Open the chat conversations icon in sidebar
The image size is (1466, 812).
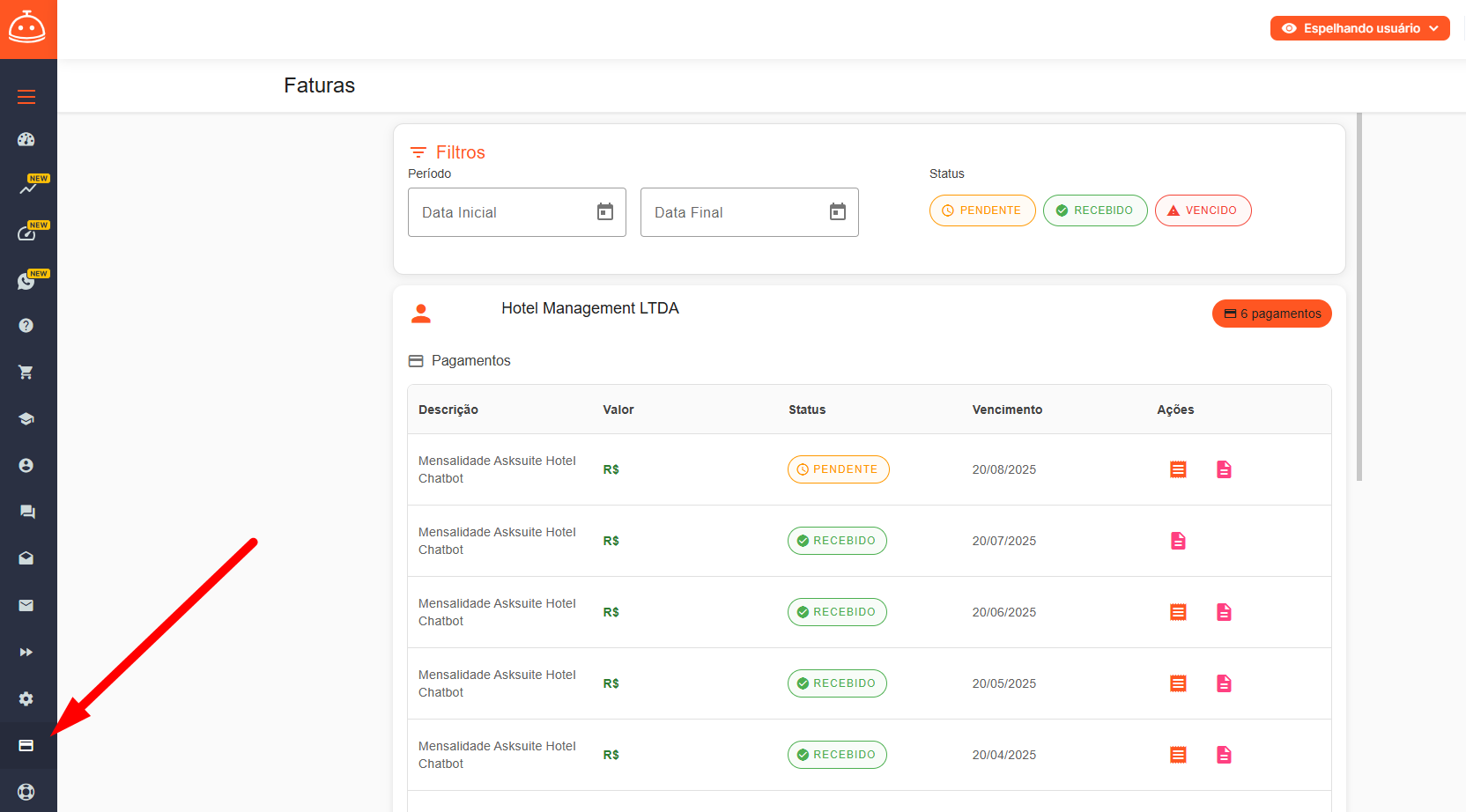click(27, 512)
